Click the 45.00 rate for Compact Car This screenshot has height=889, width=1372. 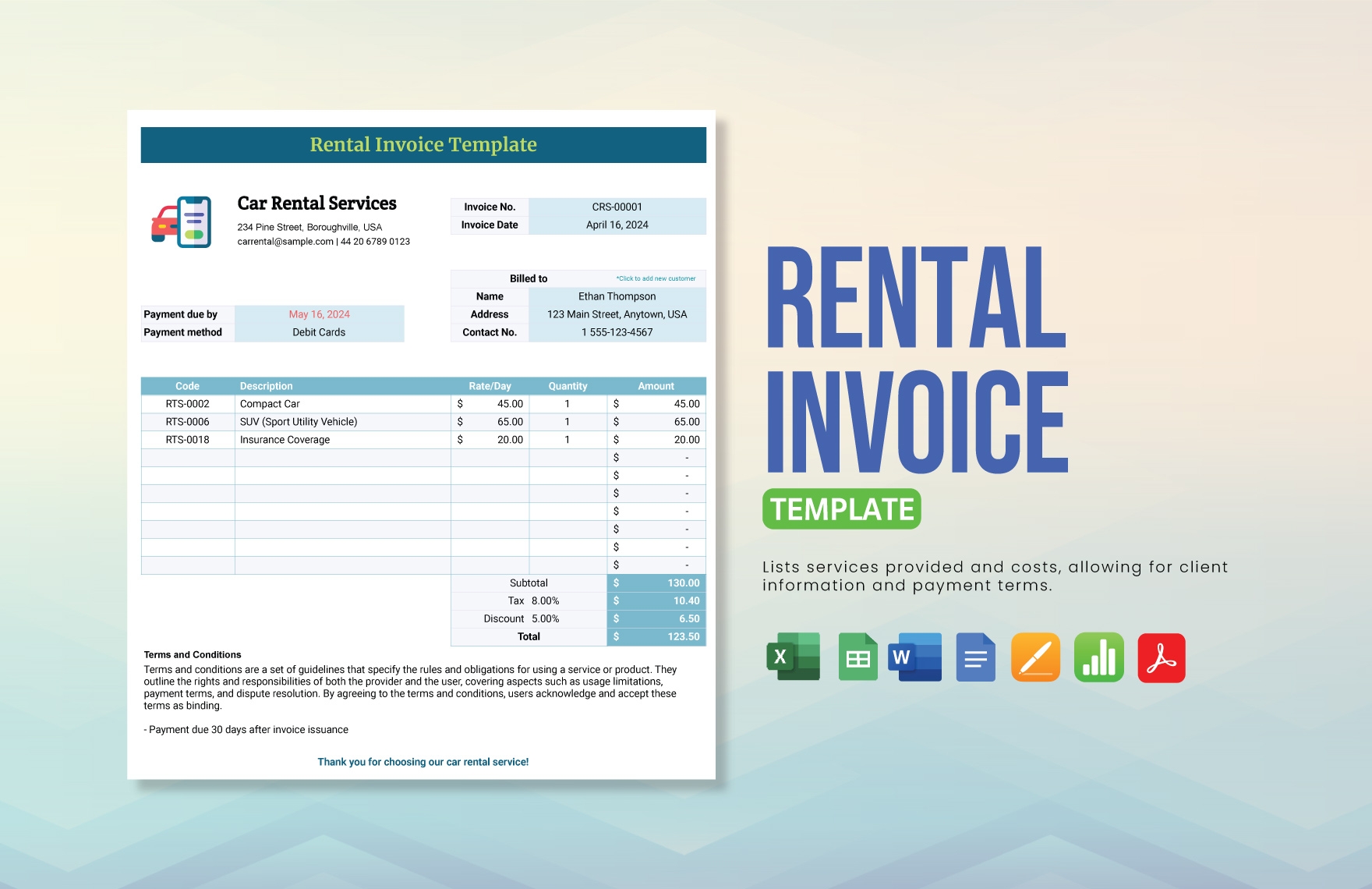490,404
